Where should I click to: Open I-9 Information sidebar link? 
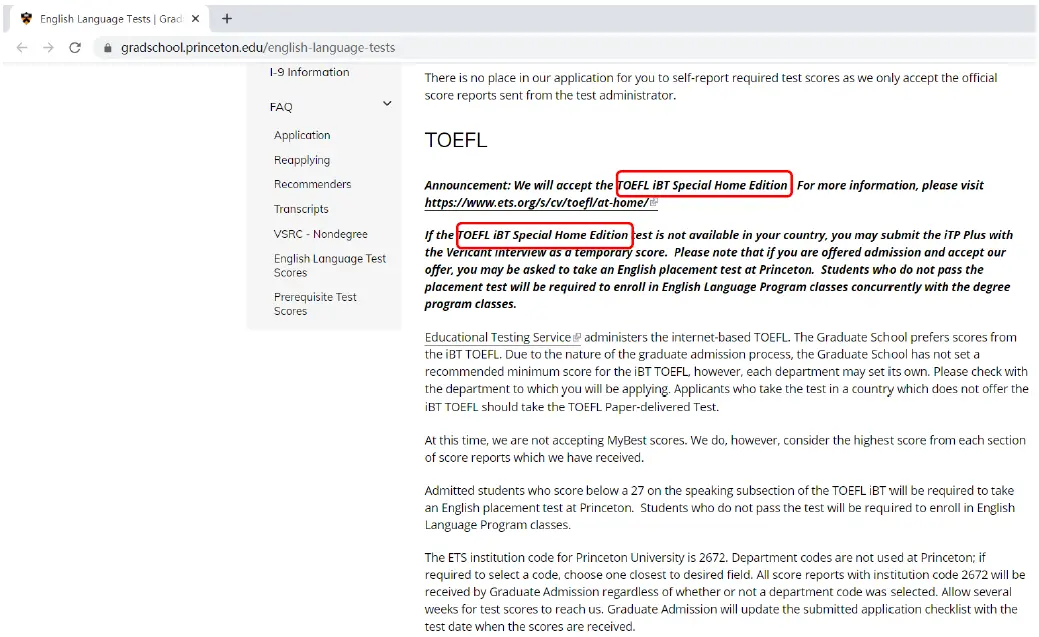[x=309, y=72]
